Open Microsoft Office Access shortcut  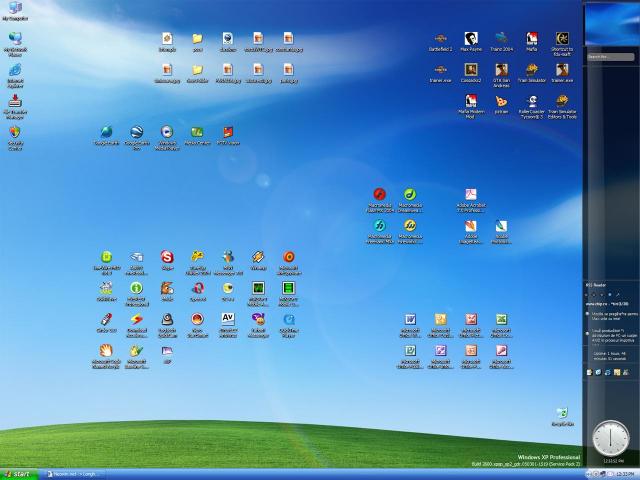point(501,357)
